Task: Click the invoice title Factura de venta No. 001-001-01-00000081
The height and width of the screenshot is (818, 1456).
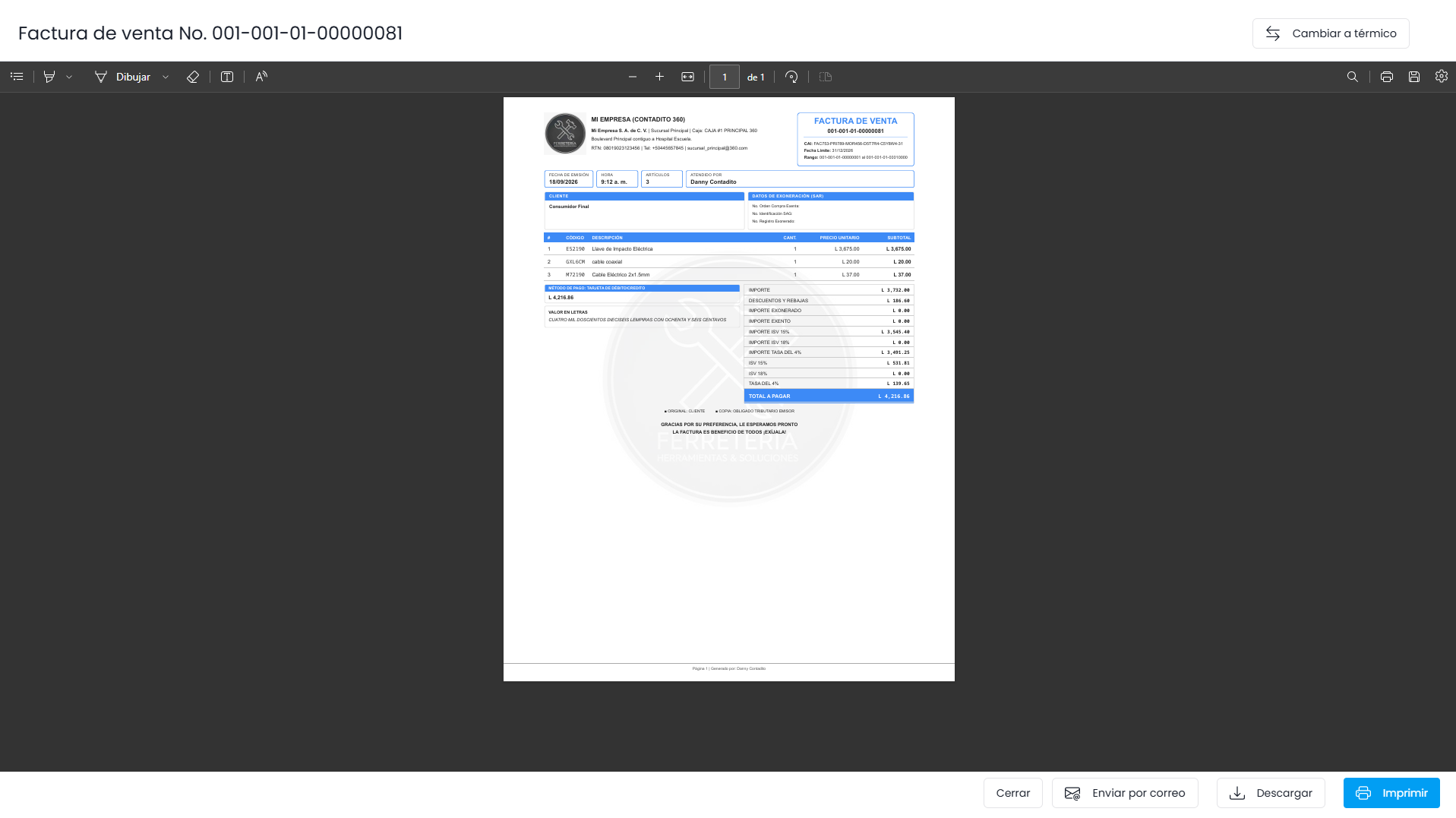Action: pos(210,33)
